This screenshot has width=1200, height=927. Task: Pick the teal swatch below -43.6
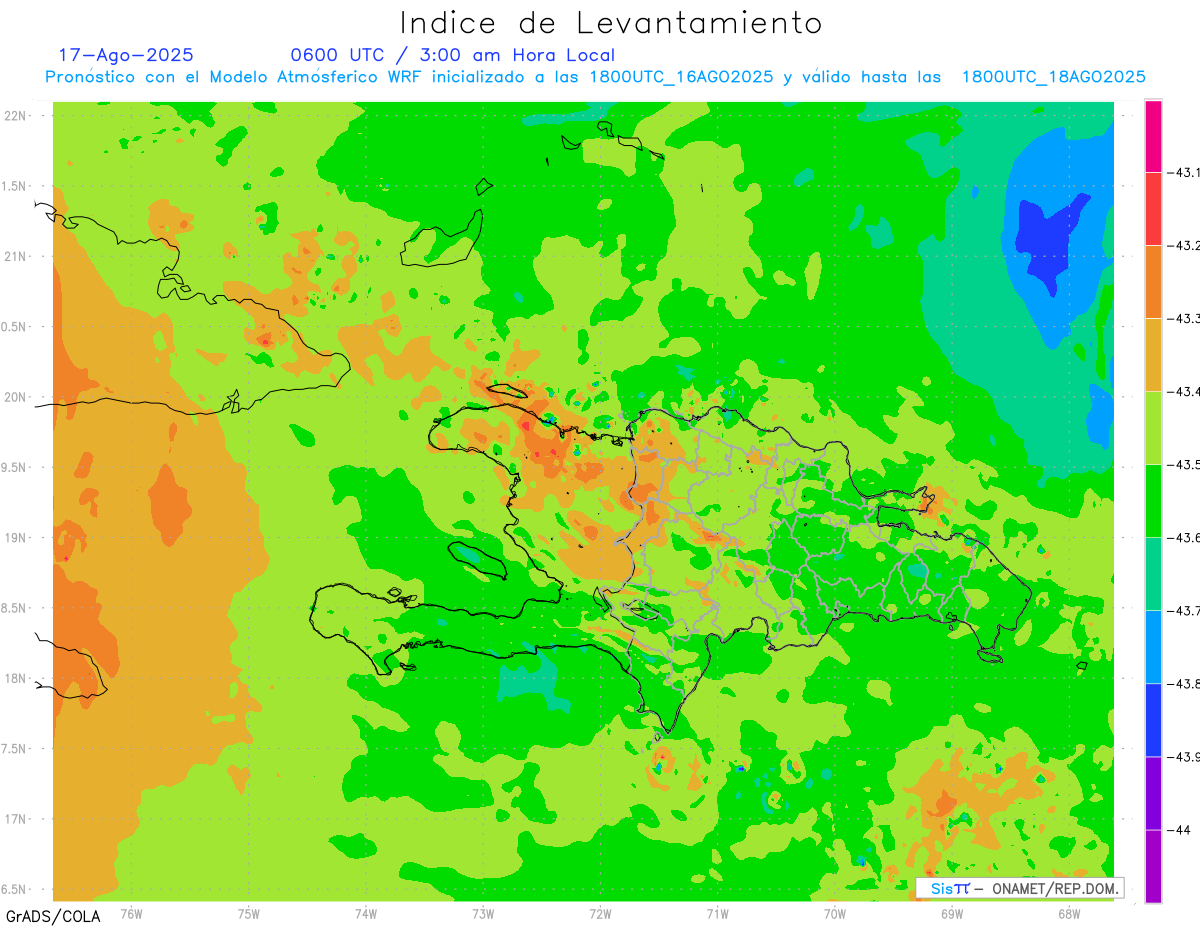pos(1153,574)
